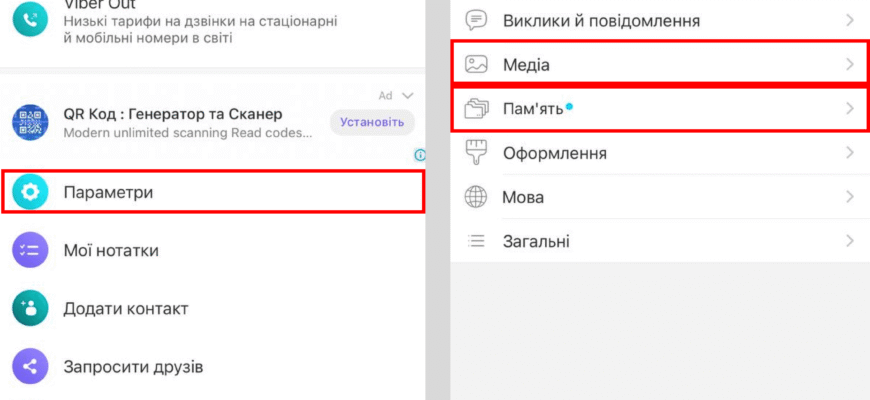Open the Viber Out phone icon
The image size is (870, 400).
pos(30,20)
